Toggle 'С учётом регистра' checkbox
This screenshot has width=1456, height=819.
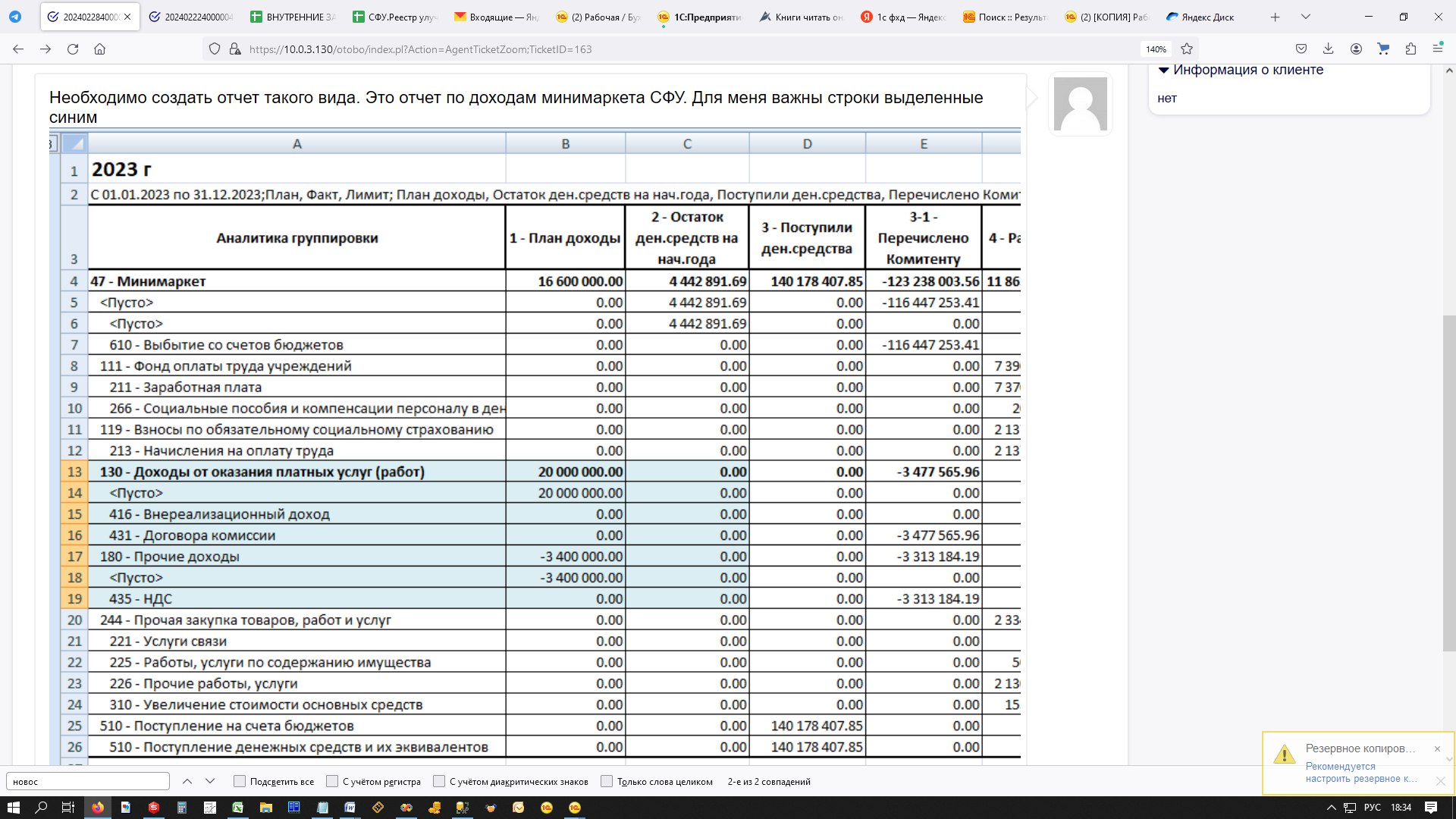coord(332,781)
